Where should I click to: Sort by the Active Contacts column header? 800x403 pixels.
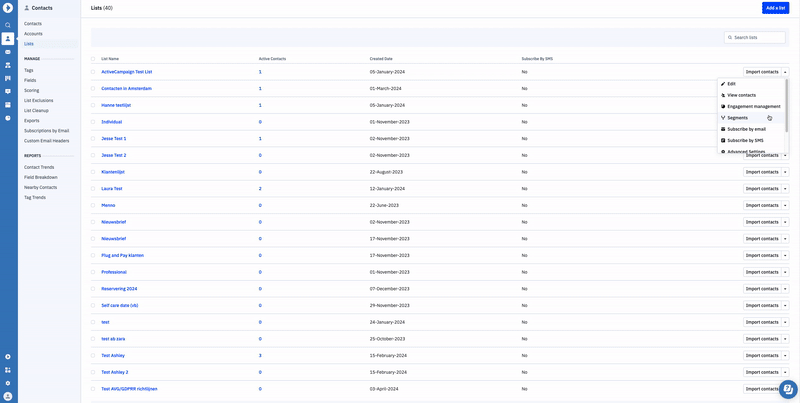pos(272,59)
